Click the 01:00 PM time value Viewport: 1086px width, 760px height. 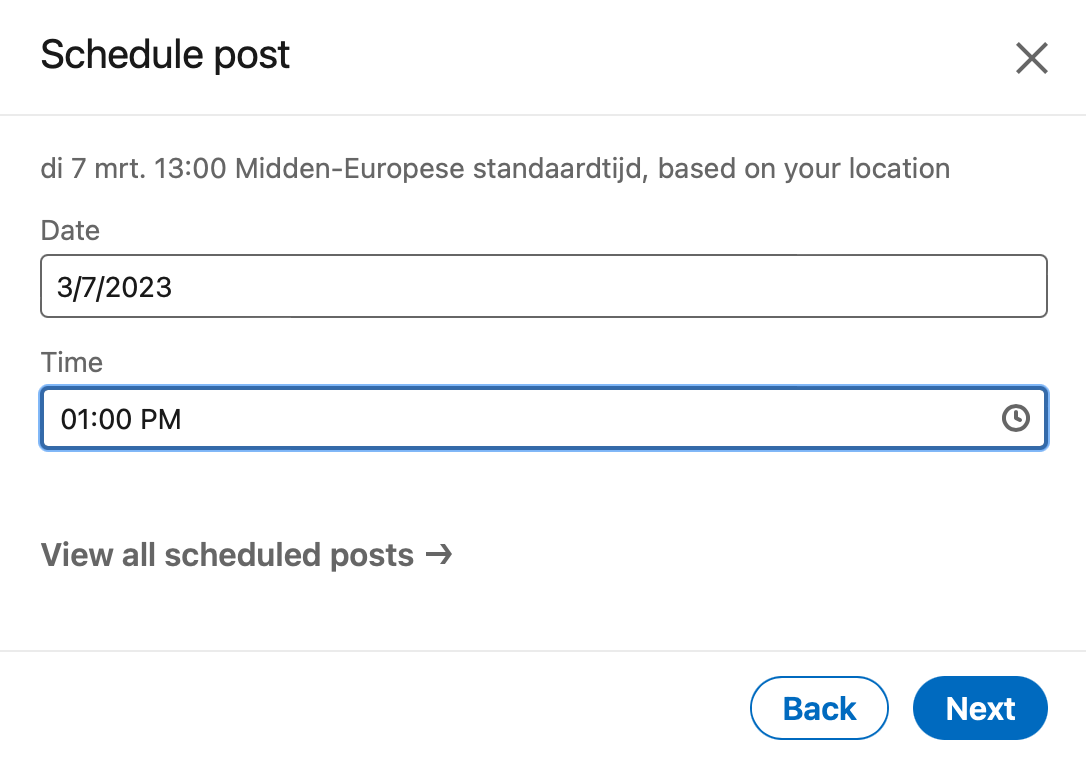pyautogui.click(x=121, y=419)
